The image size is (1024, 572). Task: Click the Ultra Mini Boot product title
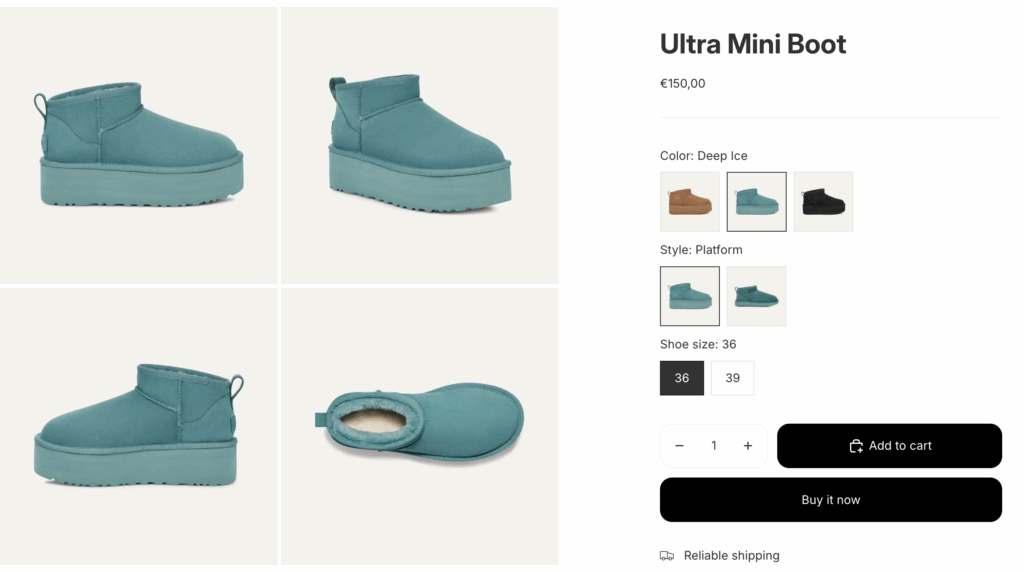[x=753, y=44]
